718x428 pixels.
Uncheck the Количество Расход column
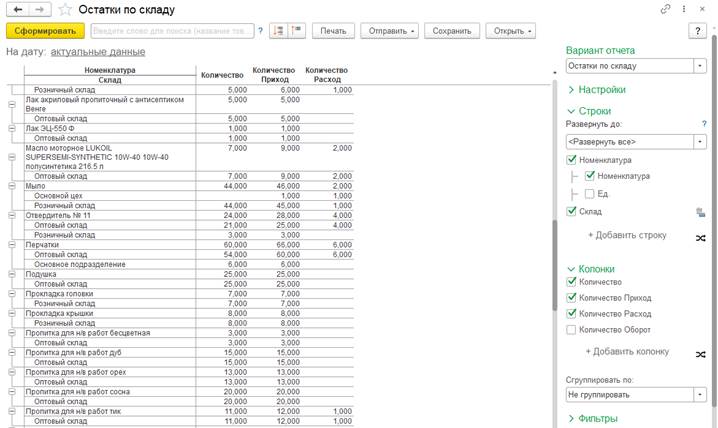[x=571, y=314]
